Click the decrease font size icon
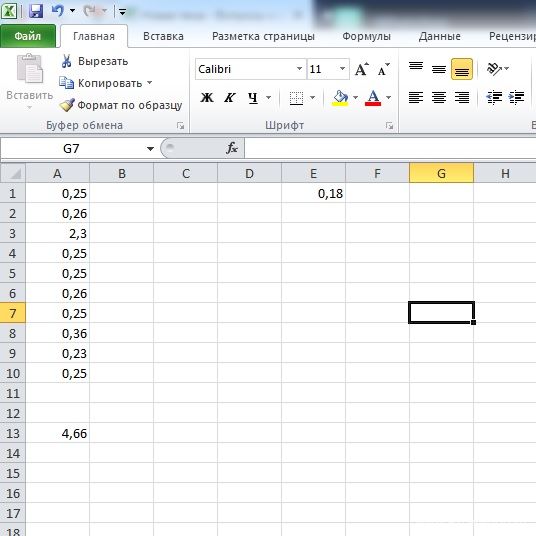536x536 pixels. [384, 69]
